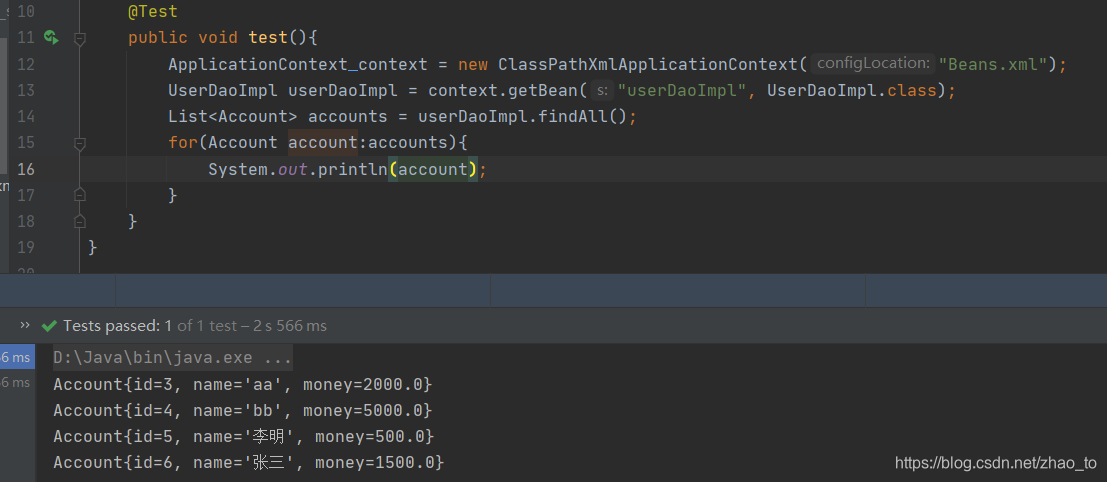Click 'UserDaoImpl.class' argument on line 13
The width and height of the screenshot is (1107, 482).
[851, 90]
